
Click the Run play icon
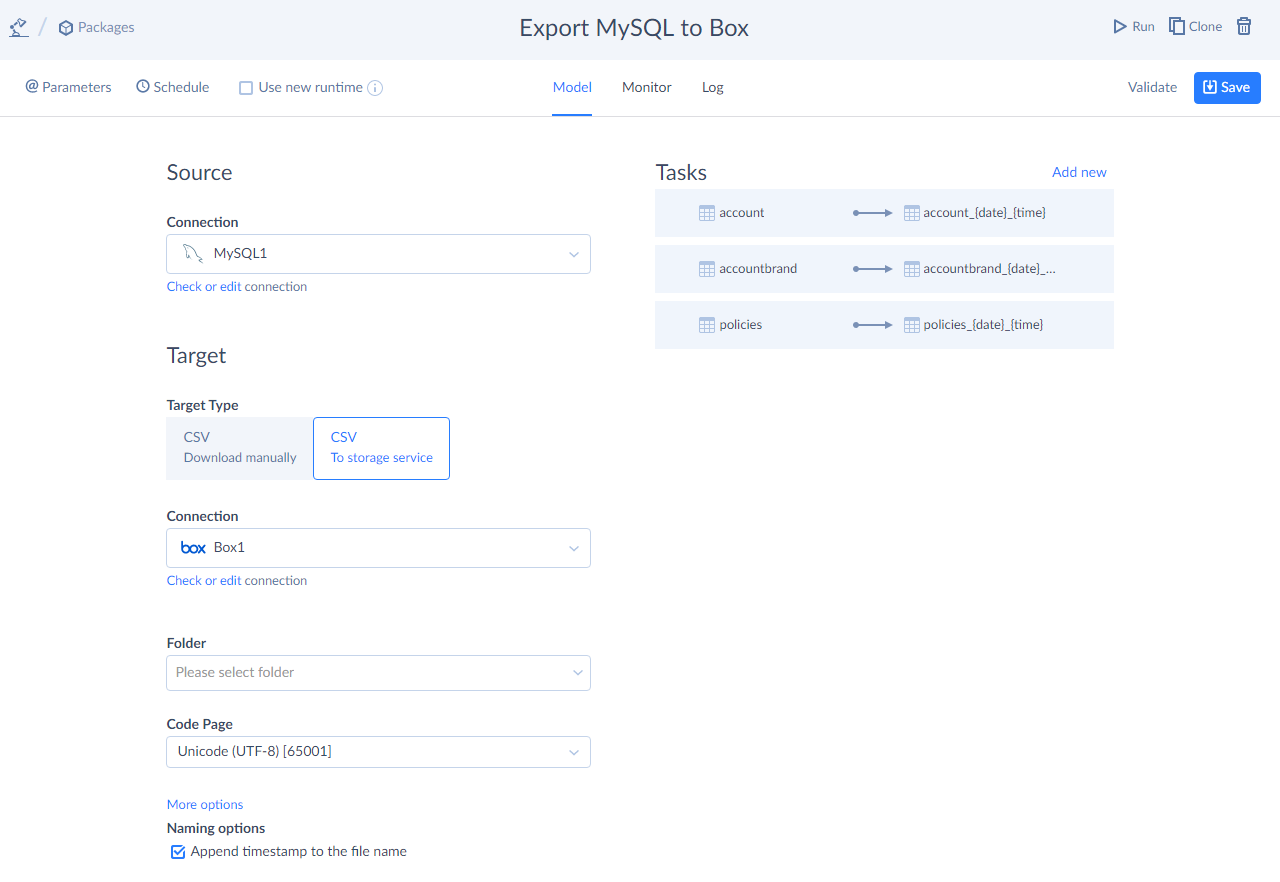click(x=1120, y=27)
